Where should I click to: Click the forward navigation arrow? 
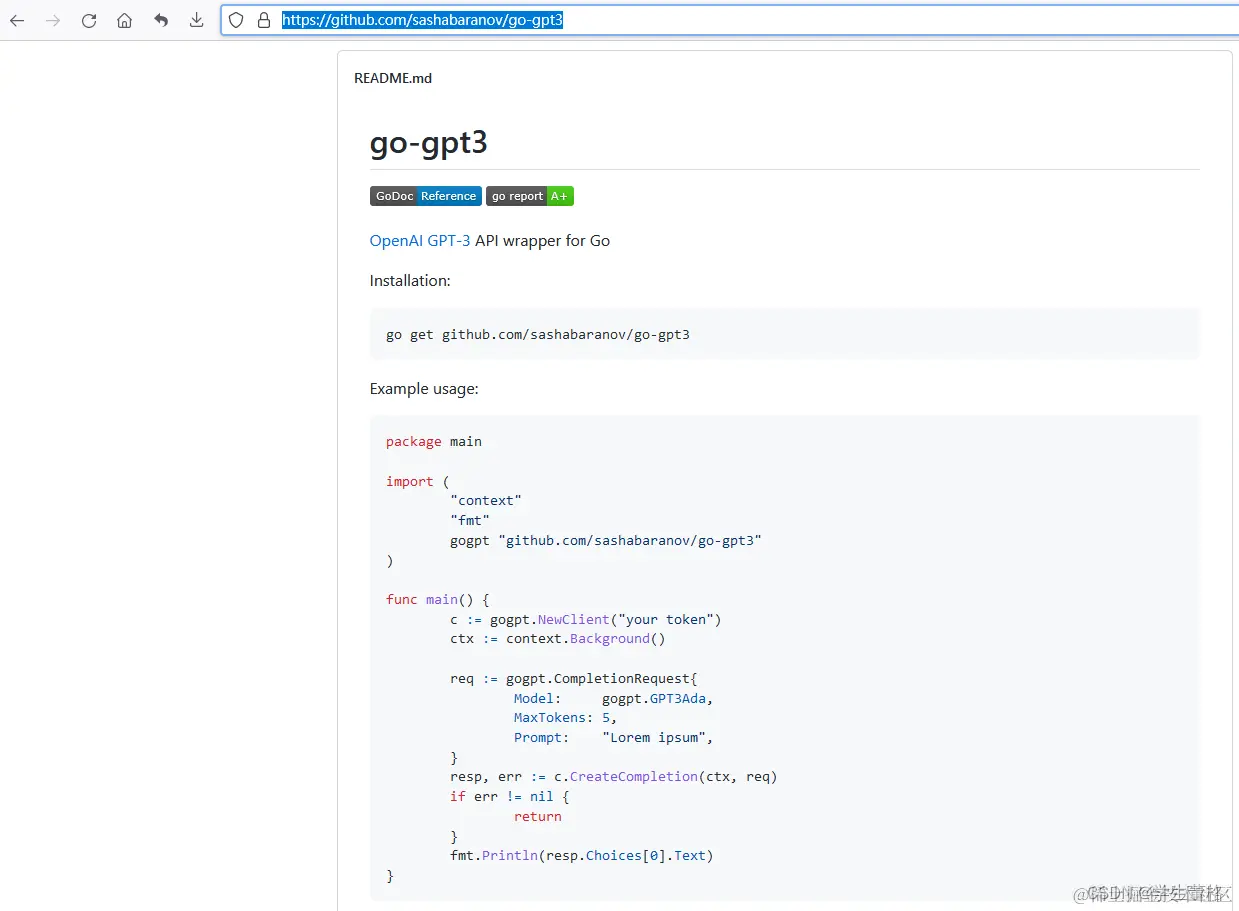pos(53,20)
